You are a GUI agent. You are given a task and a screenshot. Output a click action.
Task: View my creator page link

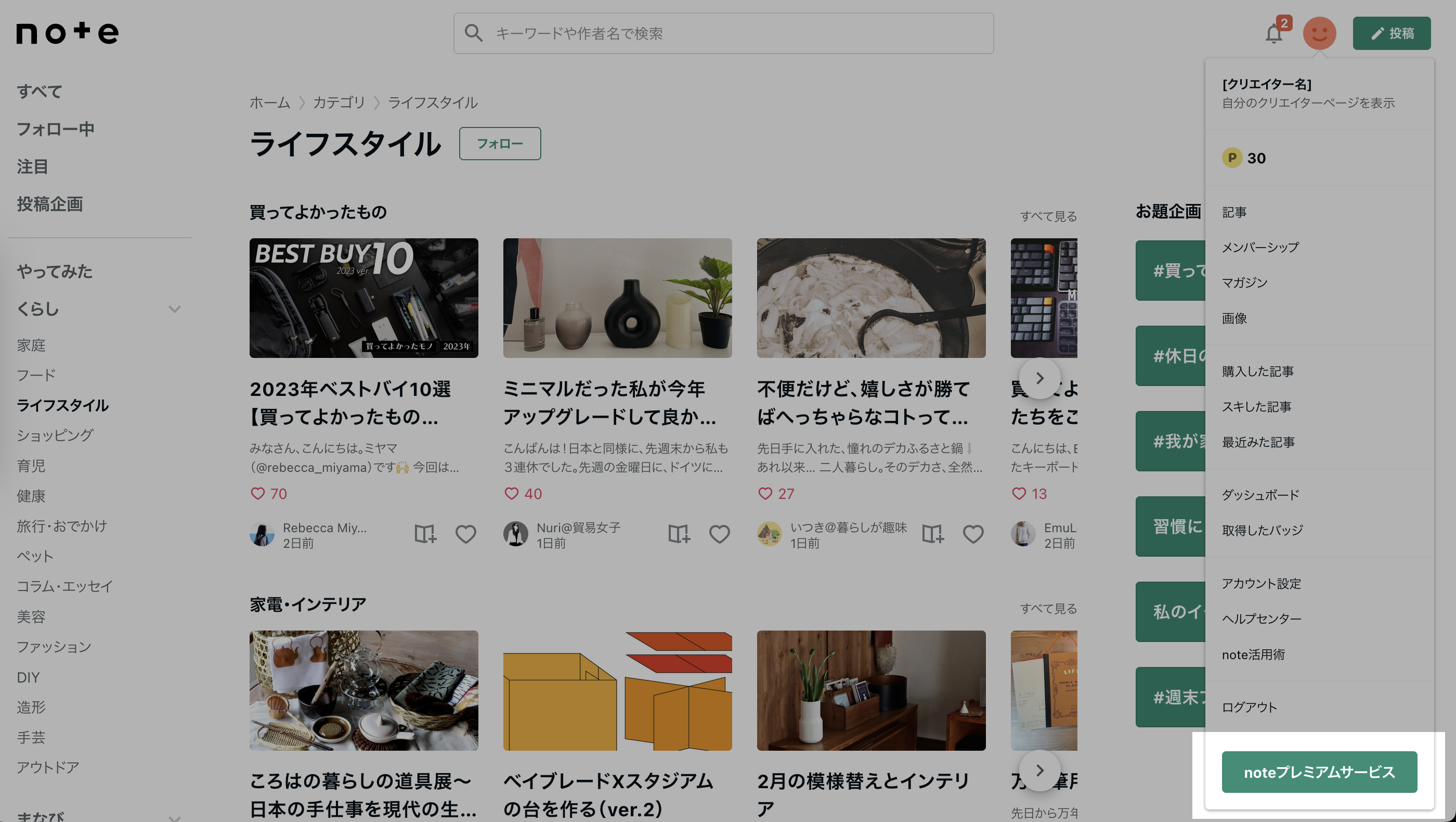[1308, 103]
